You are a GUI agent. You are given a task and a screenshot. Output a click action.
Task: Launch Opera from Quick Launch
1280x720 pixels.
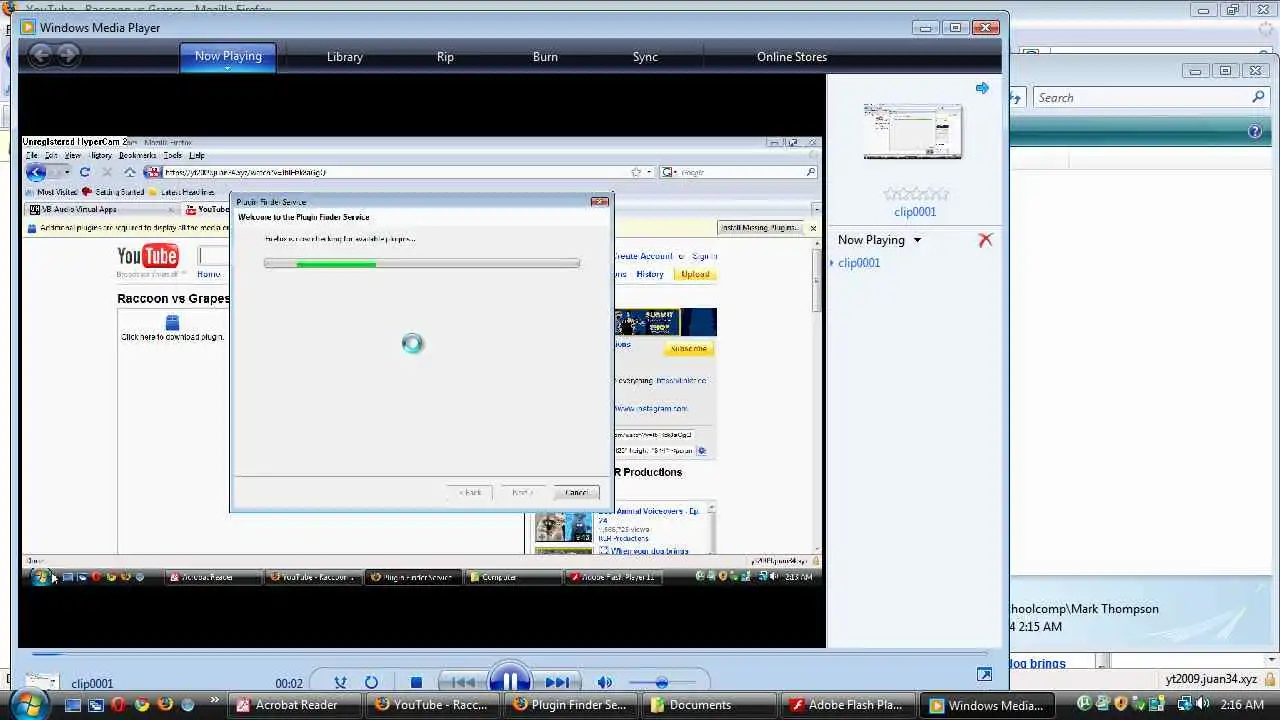pyautogui.click(x=119, y=705)
